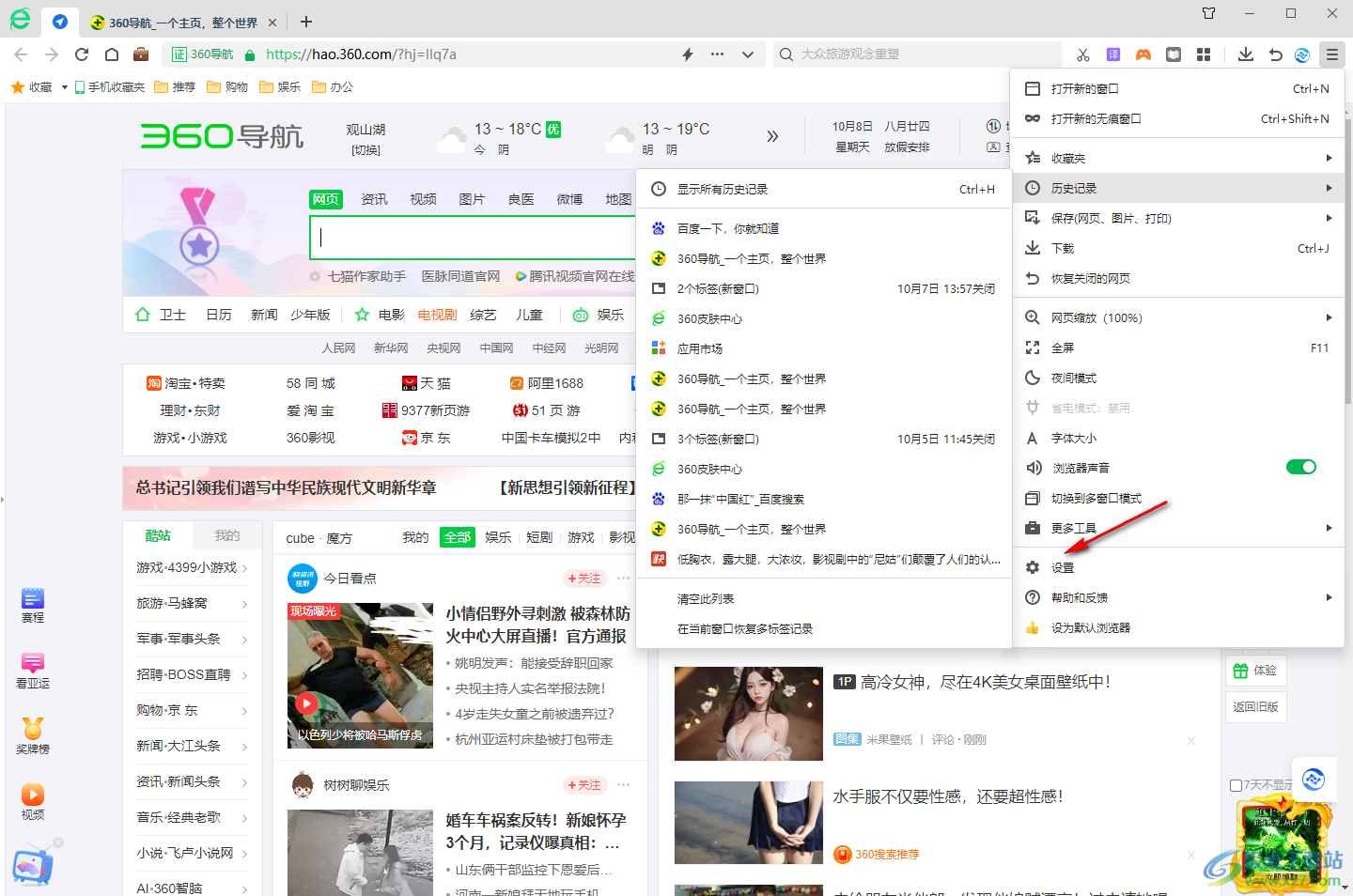Click the forward navigation arrow
The width and height of the screenshot is (1353, 896).
(52, 54)
